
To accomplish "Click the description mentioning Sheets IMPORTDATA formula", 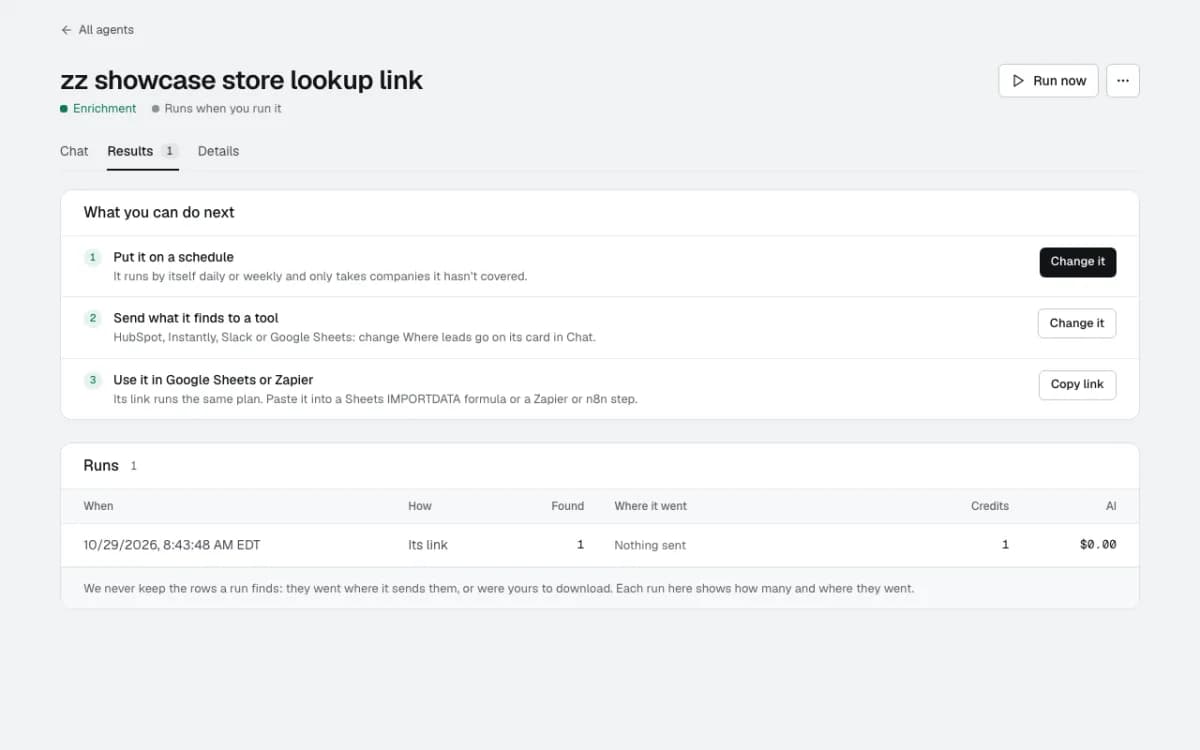I will (375, 399).
